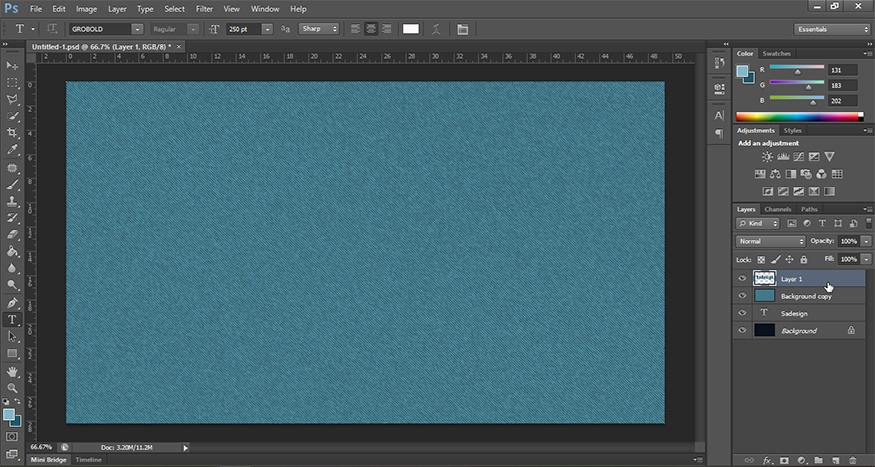
Task: Toggle lock transparent pixels
Action: 761,259
